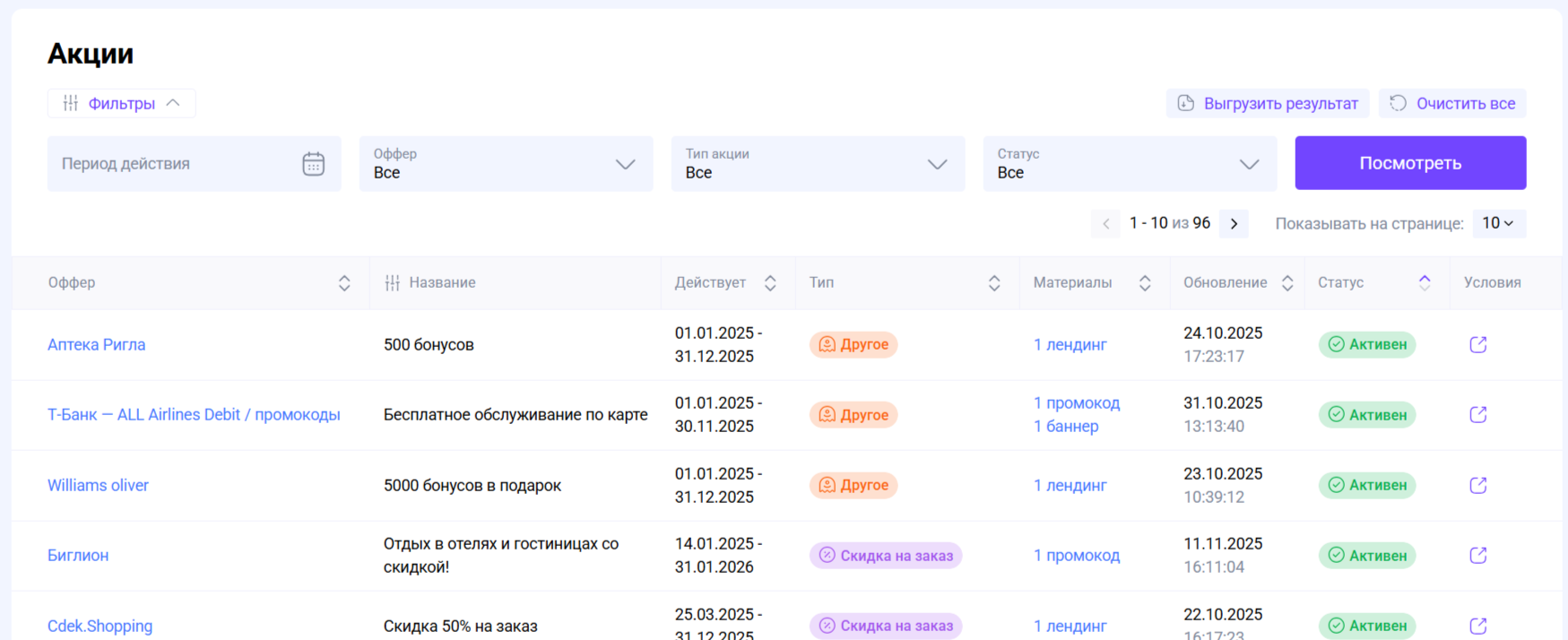1568x640 pixels.
Task: Sort table by Материалы column
Action: coord(1145,283)
